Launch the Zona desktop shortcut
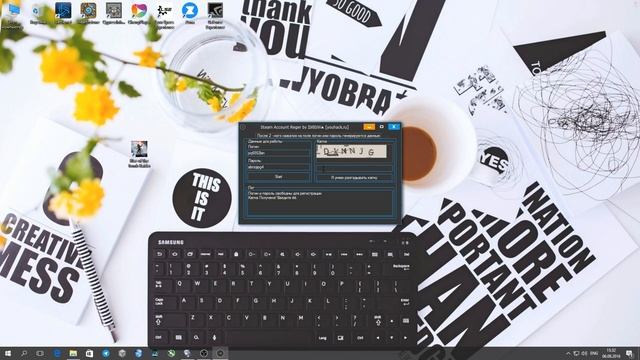 click(190, 14)
